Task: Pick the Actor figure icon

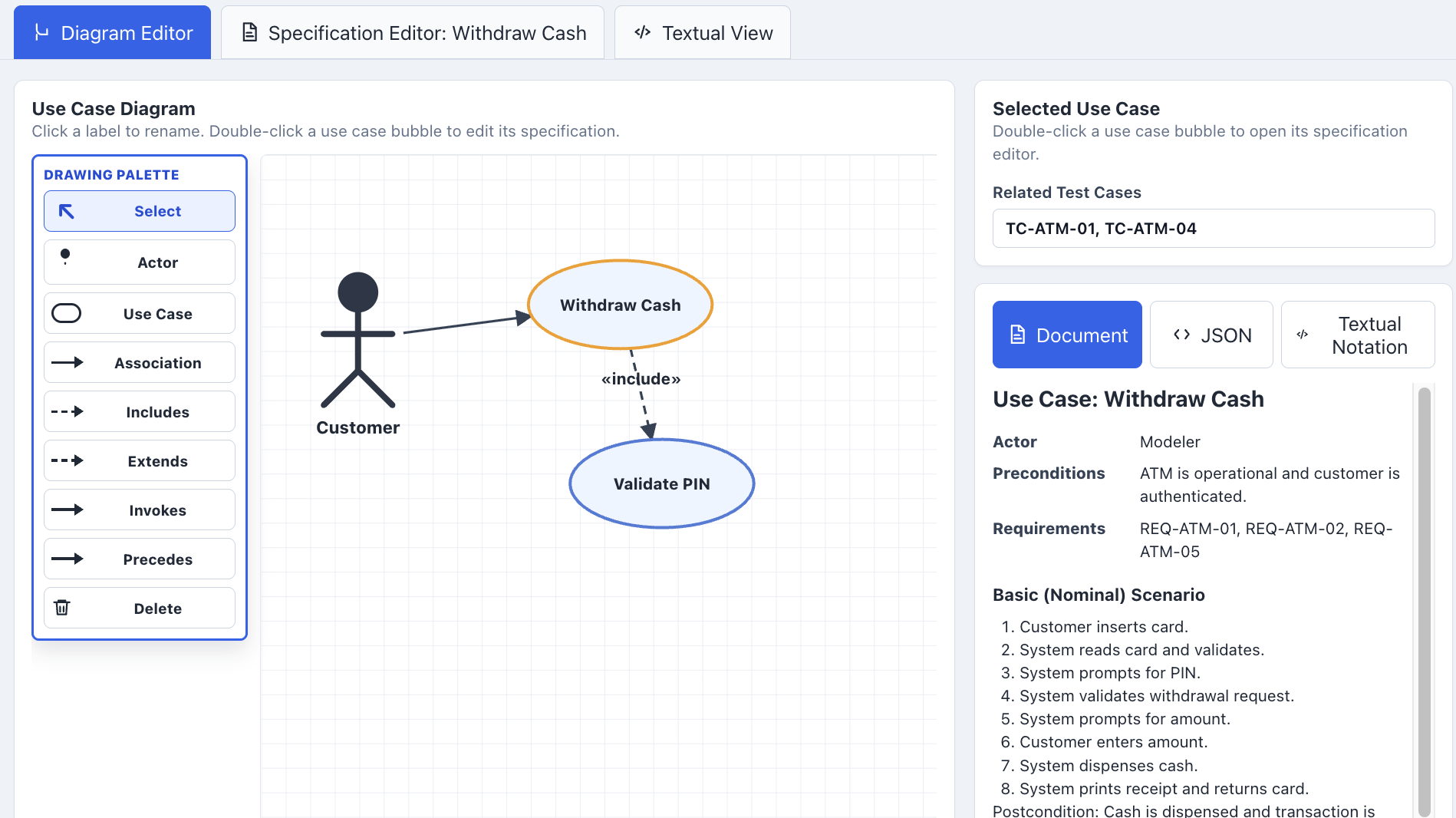Action: pos(65,257)
